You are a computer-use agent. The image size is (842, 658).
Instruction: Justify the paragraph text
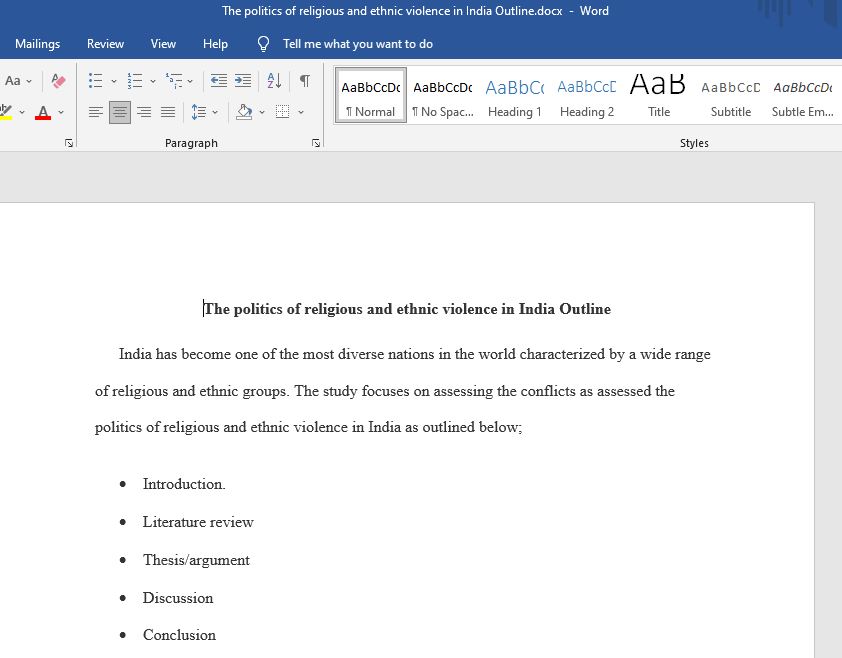pyautogui.click(x=168, y=112)
